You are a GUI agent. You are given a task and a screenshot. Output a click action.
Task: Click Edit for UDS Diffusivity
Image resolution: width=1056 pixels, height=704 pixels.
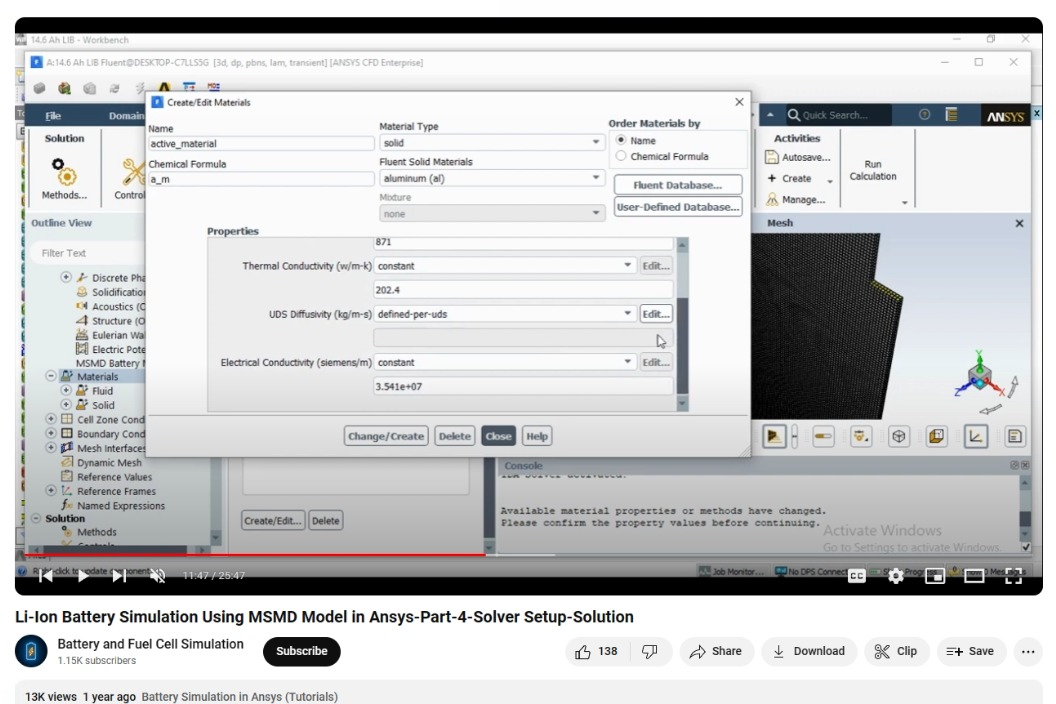pos(655,314)
